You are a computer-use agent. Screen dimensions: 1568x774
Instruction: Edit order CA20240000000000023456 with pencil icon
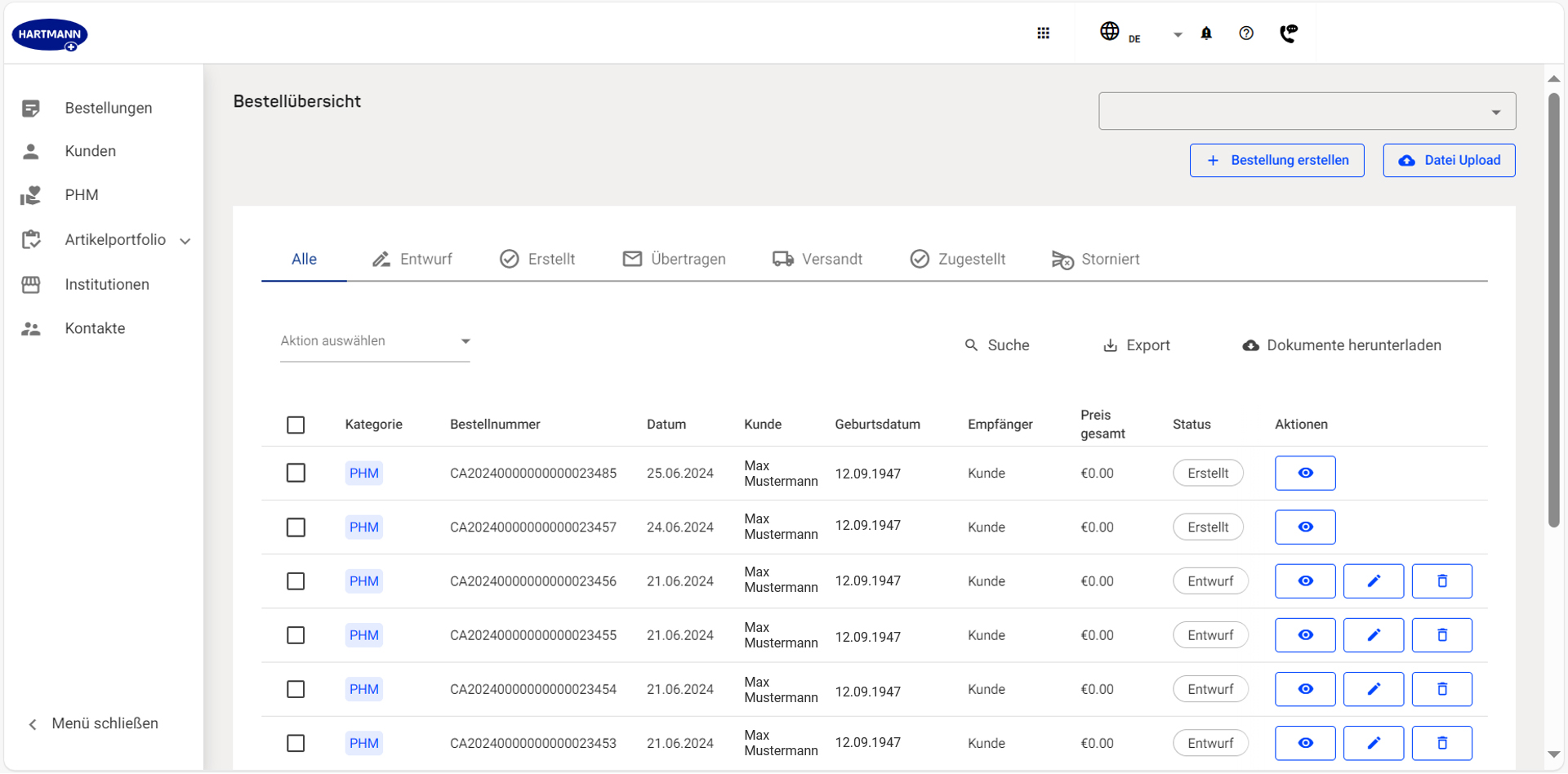(1373, 581)
